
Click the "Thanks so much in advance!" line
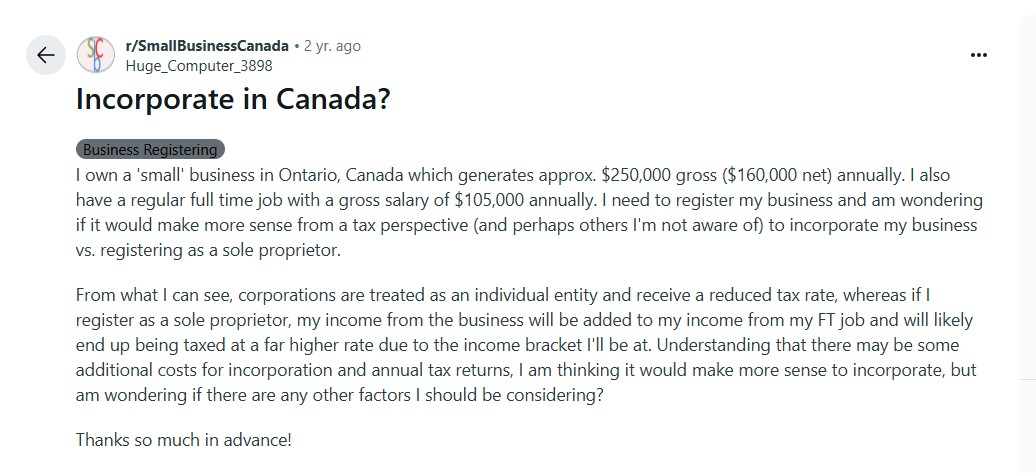(183, 439)
